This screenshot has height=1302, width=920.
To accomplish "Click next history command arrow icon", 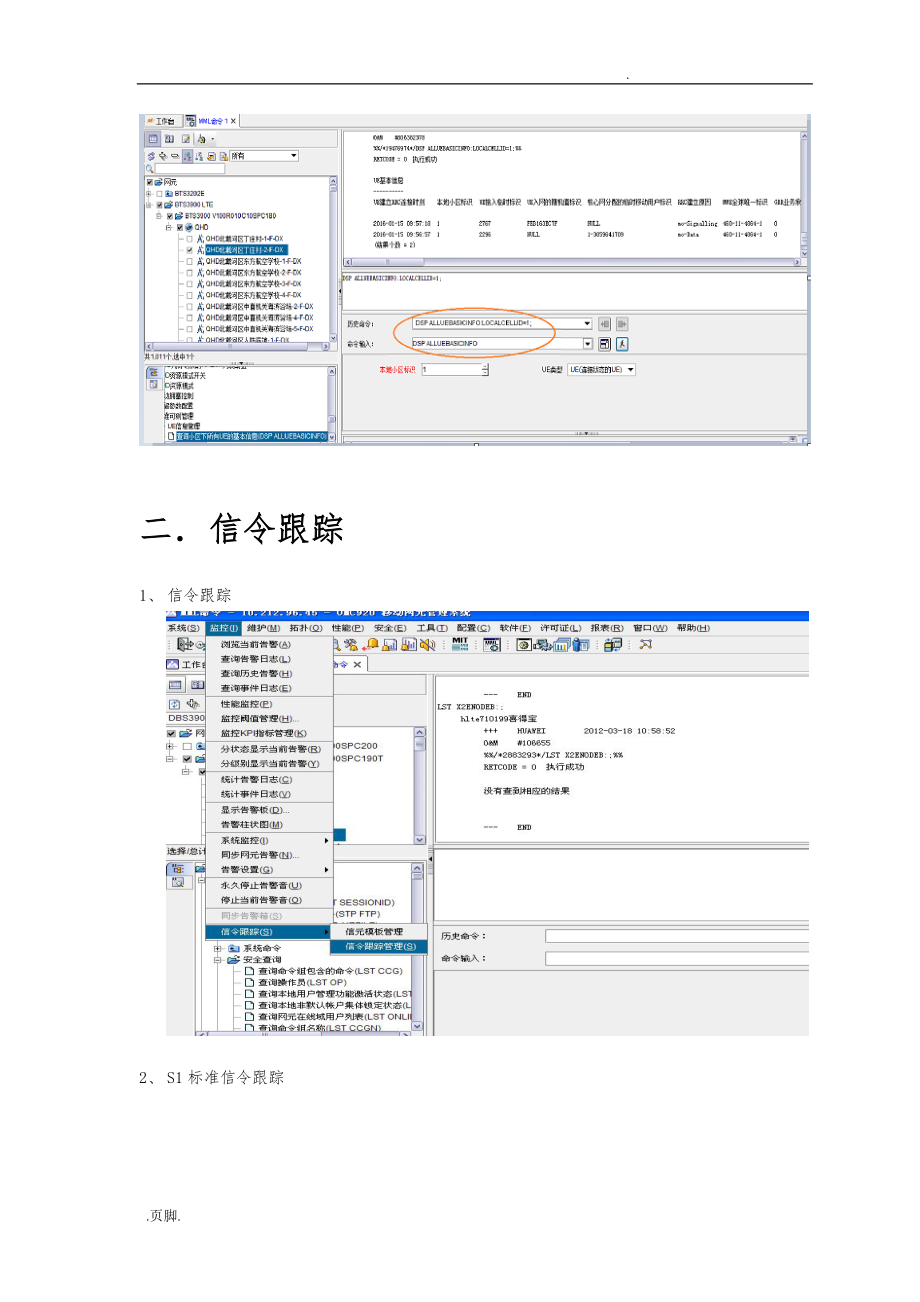I will (620, 323).
